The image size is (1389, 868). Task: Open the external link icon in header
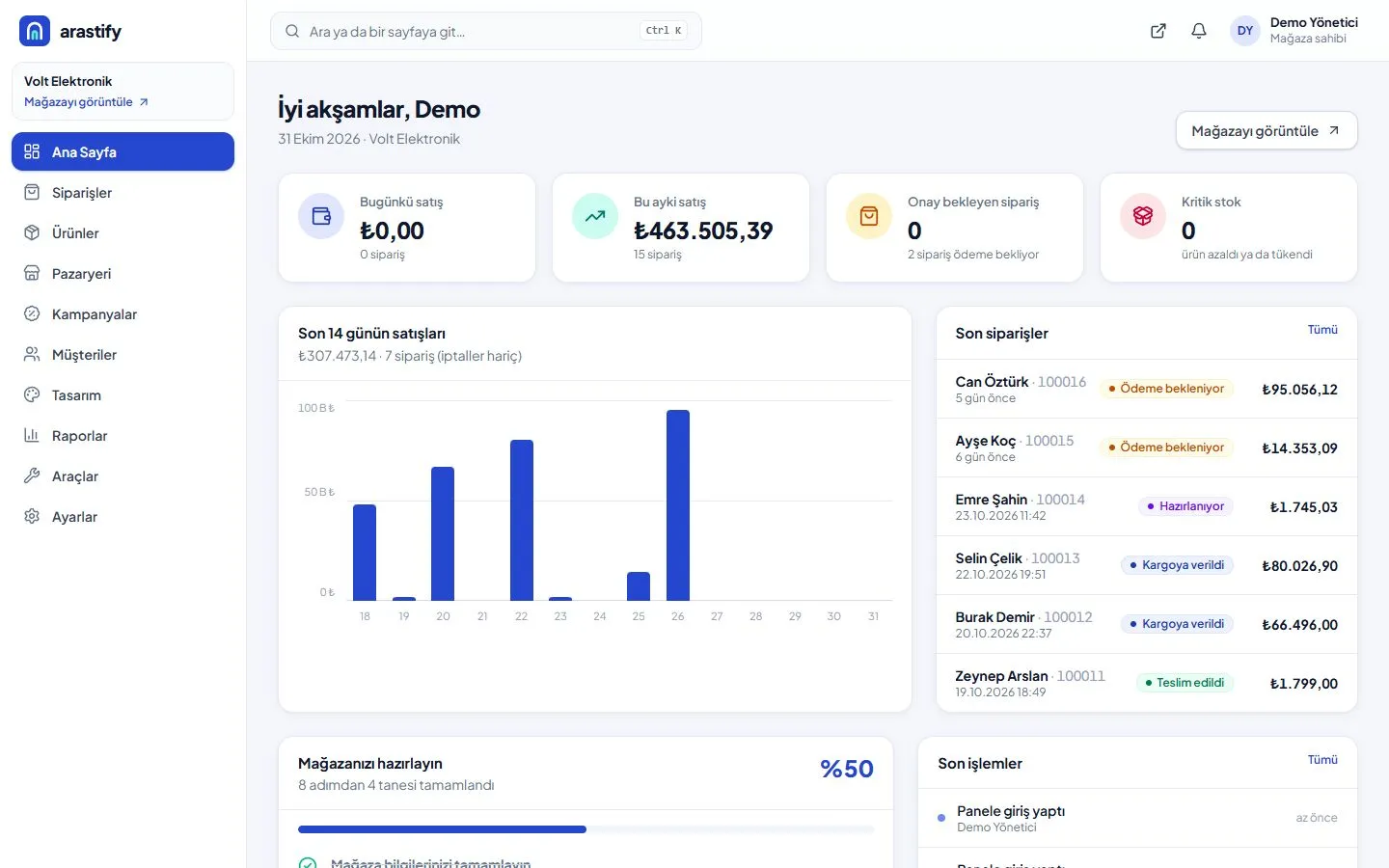[x=1158, y=31]
